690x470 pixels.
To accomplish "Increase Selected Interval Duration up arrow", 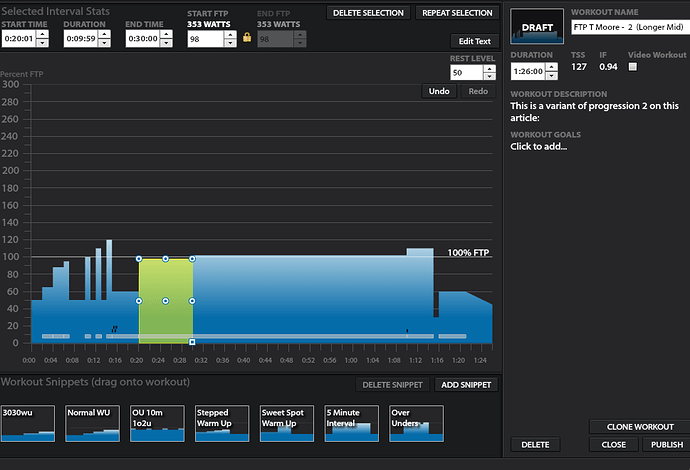I will click(104, 34).
